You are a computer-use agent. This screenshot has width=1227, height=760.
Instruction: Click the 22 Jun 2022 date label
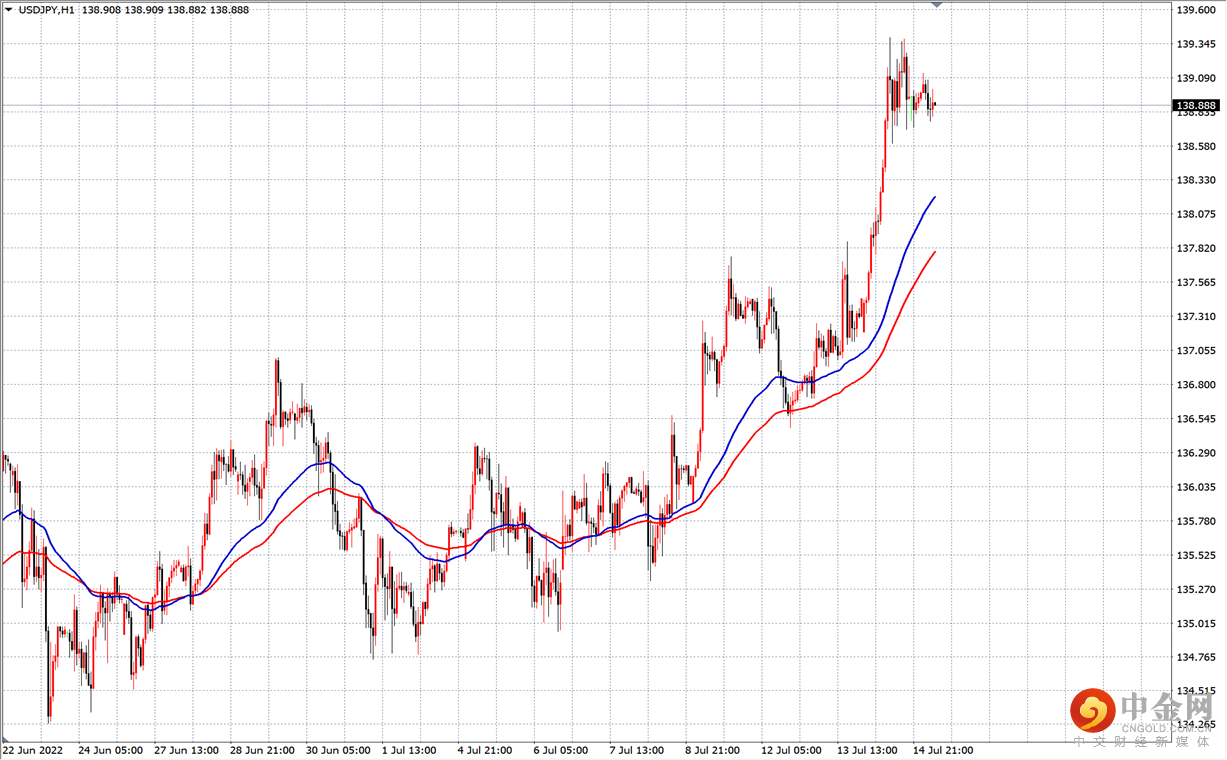pyautogui.click(x=32, y=750)
